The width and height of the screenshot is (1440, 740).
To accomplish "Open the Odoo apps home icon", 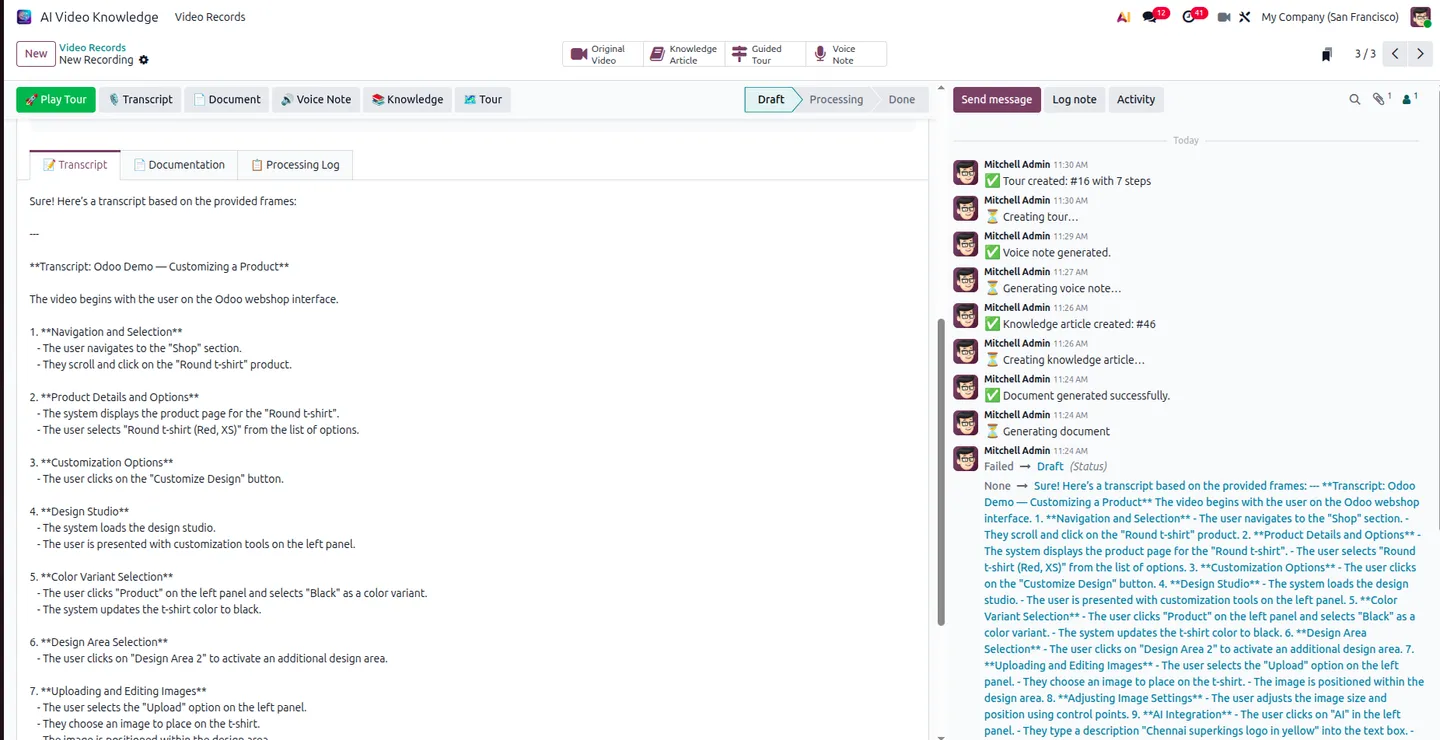I will tap(24, 17).
